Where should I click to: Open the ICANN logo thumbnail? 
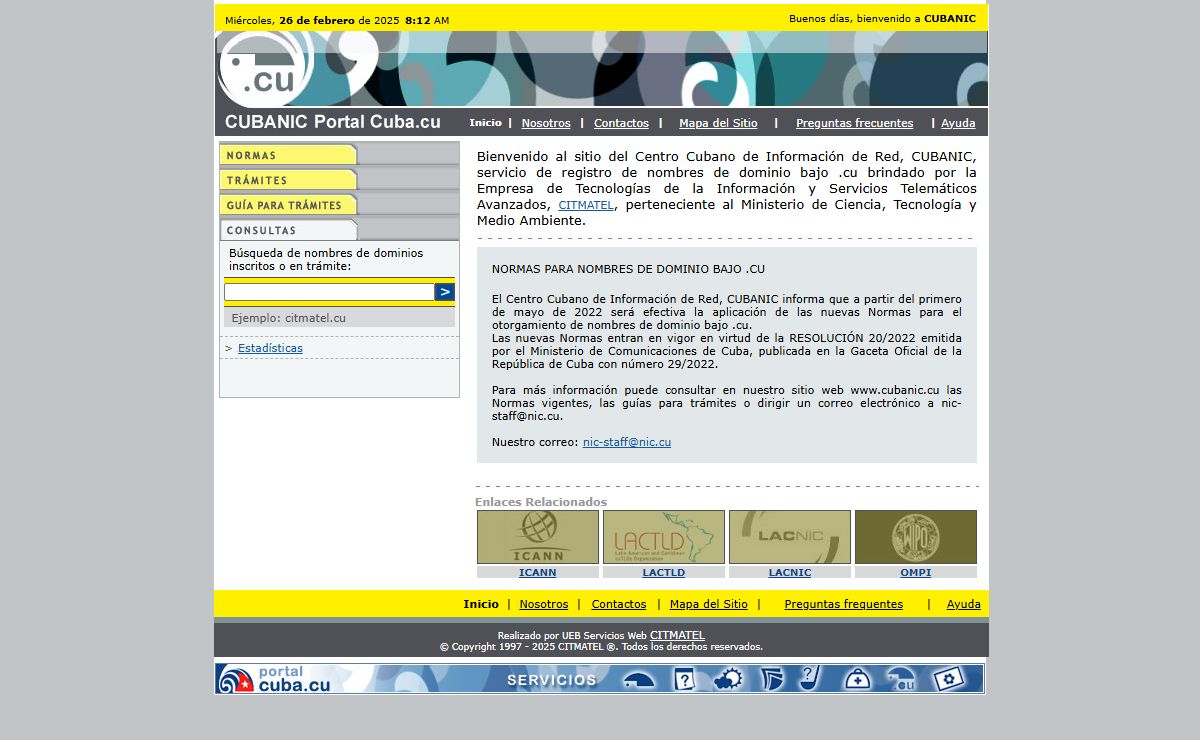click(x=538, y=537)
